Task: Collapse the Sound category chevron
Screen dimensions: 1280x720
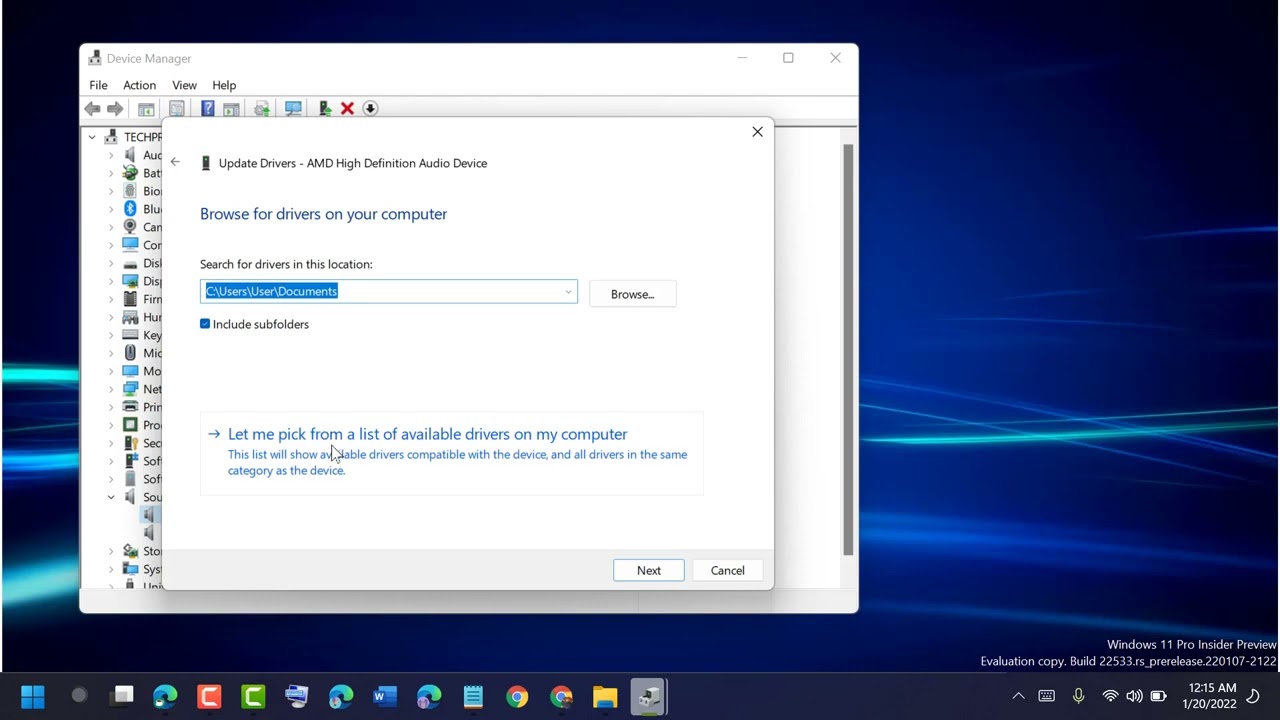Action: click(x=111, y=497)
